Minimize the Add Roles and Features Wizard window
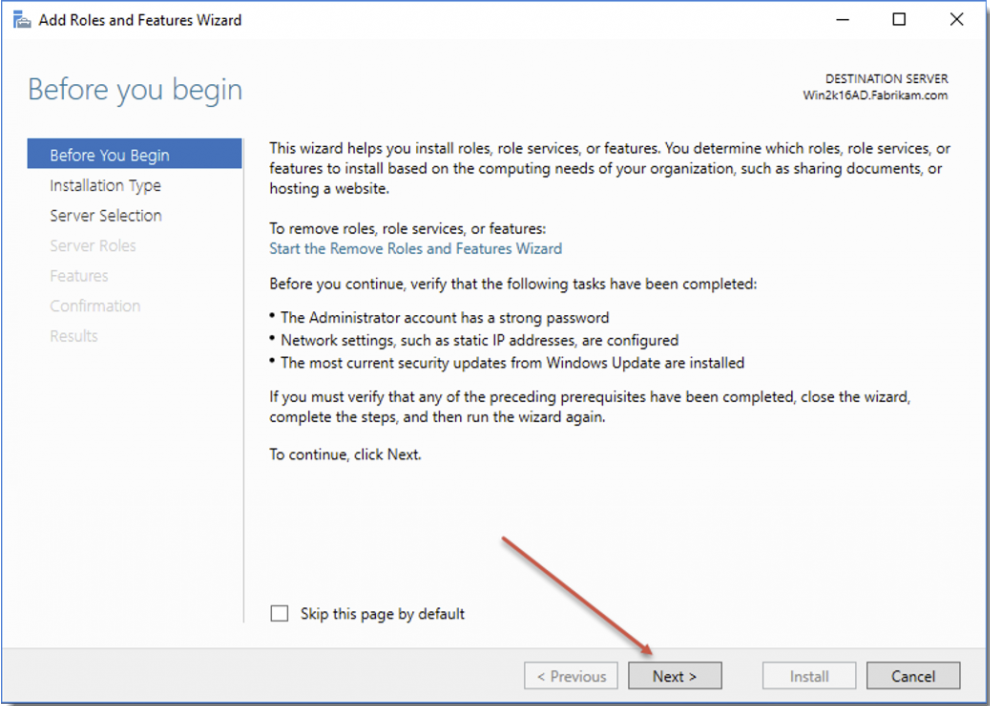 (x=842, y=20)
